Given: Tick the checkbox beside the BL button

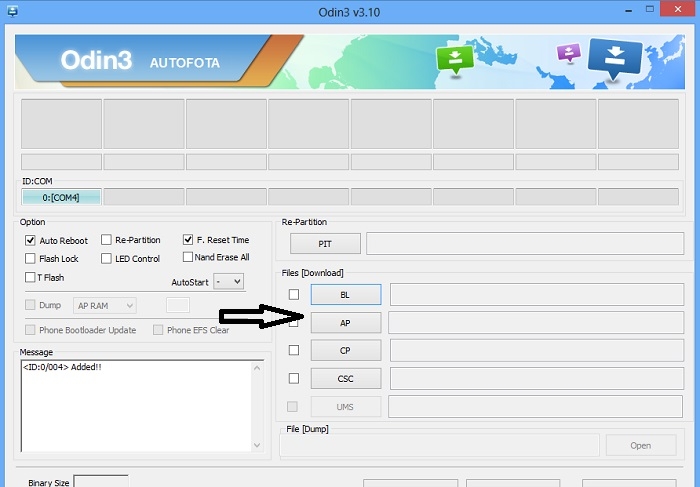Looking at the screenshot, I should tap(294, 295).
